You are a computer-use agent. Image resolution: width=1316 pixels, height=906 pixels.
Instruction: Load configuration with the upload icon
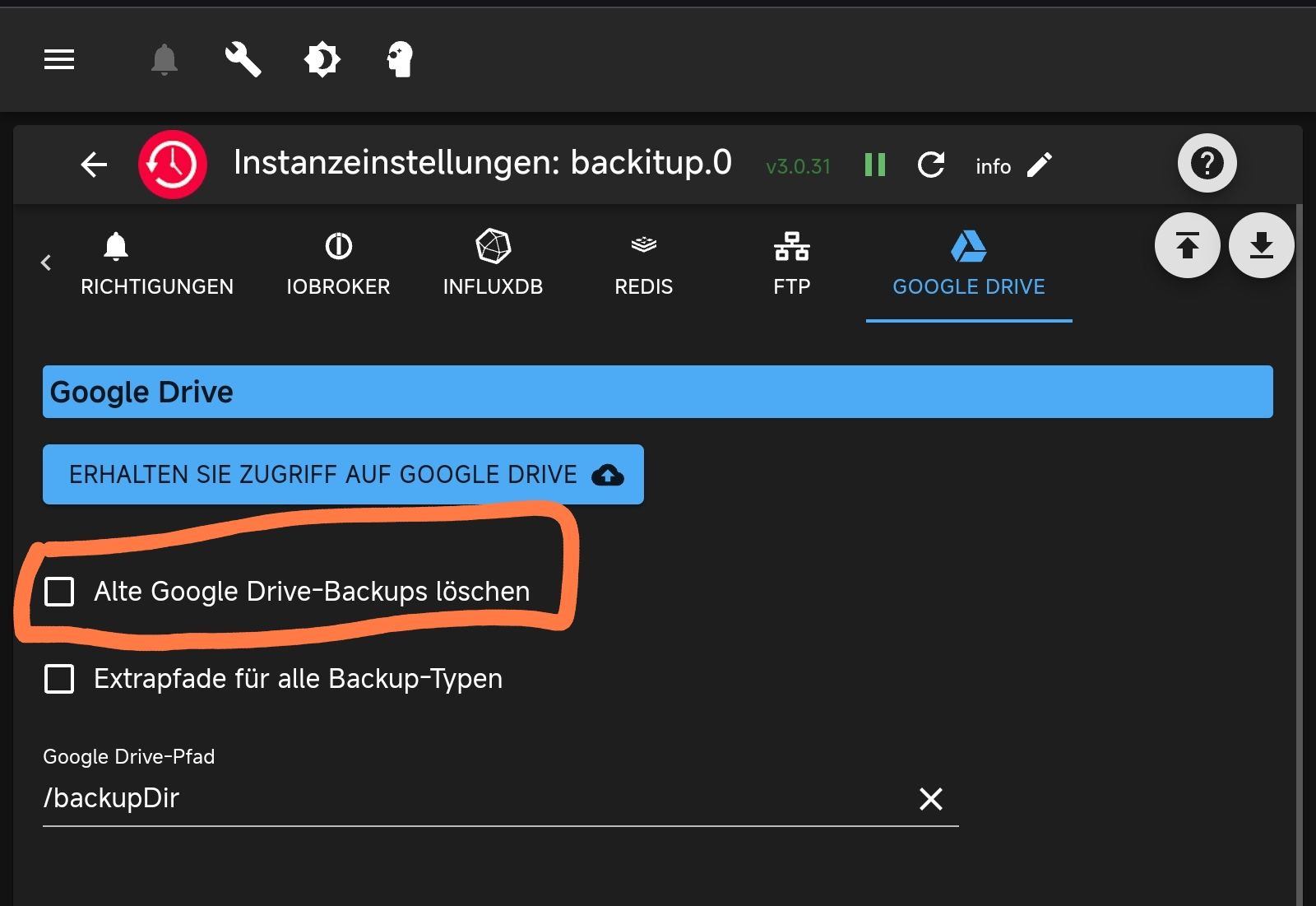click(x=1188, y=245)
